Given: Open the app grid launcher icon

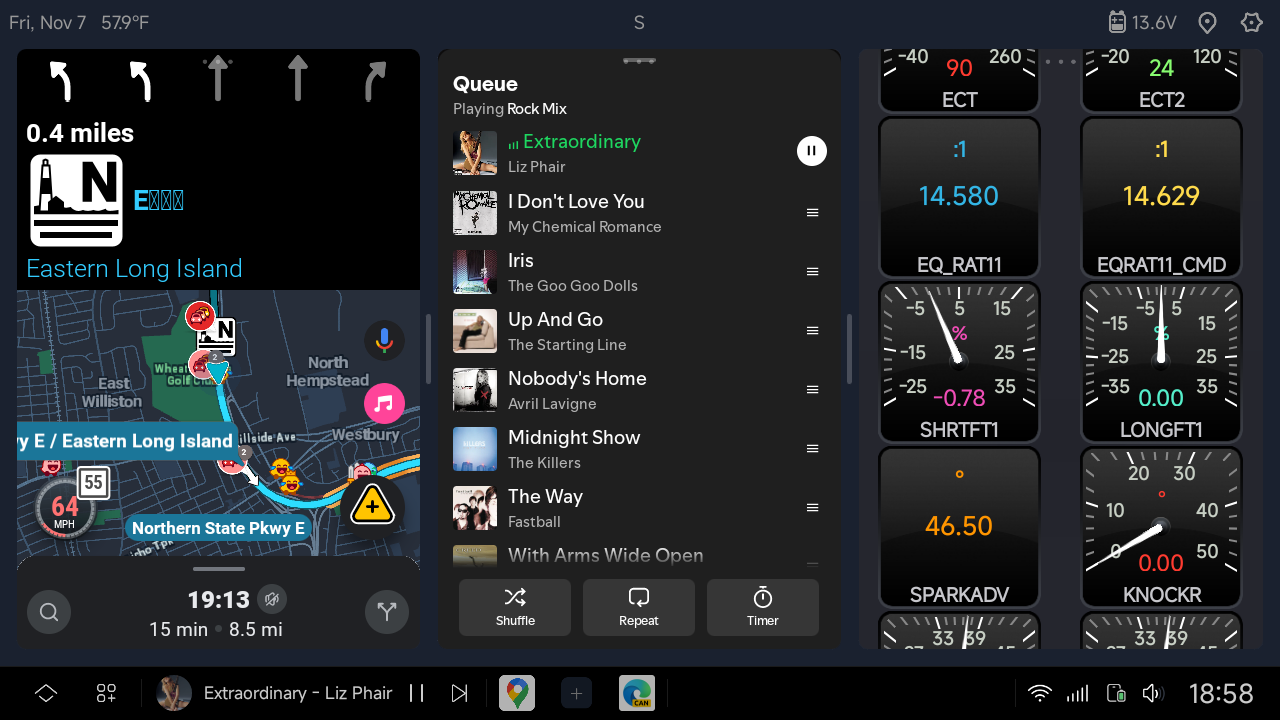Looking at the screenshot, I should click(x=107, y=693).
